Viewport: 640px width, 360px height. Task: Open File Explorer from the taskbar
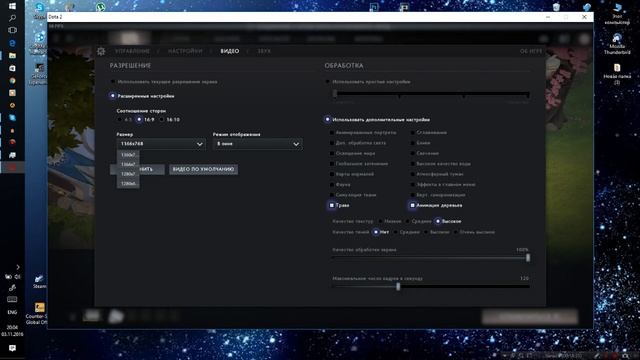click(x=12, y=55)
